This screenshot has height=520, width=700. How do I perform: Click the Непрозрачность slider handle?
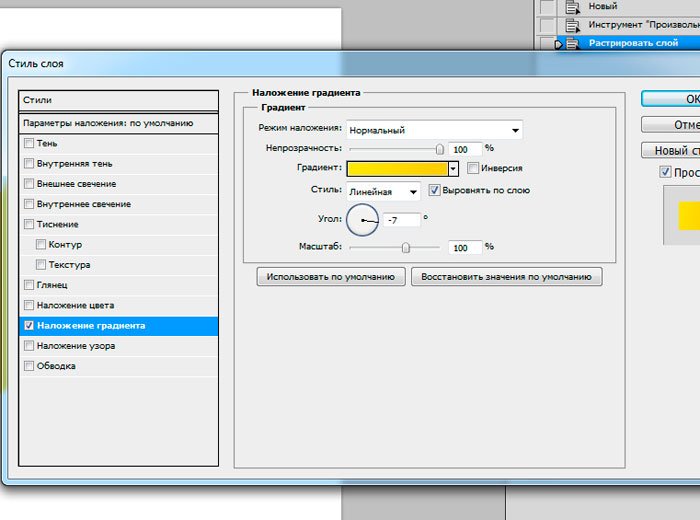(439, 148)
